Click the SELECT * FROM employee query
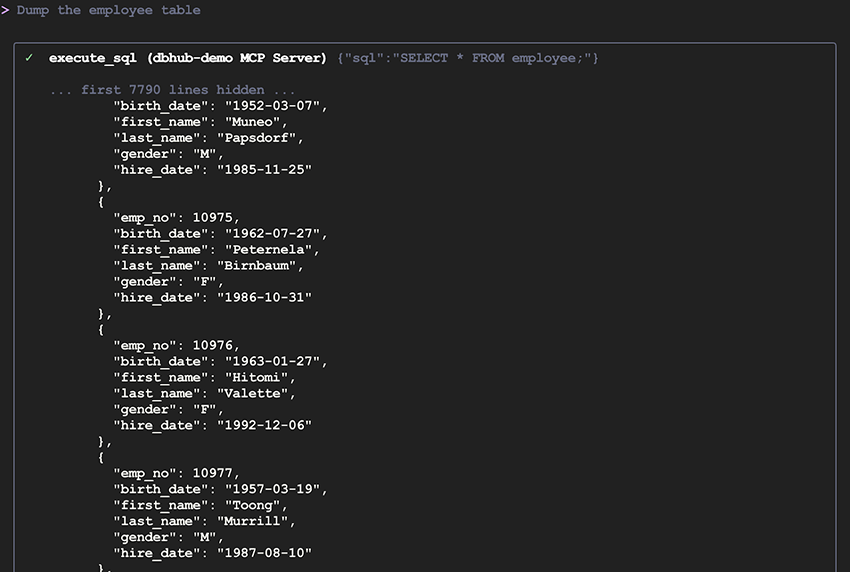The width and height of the screenshot is (850, 572). pyautogui.click(x=468, y=58)
